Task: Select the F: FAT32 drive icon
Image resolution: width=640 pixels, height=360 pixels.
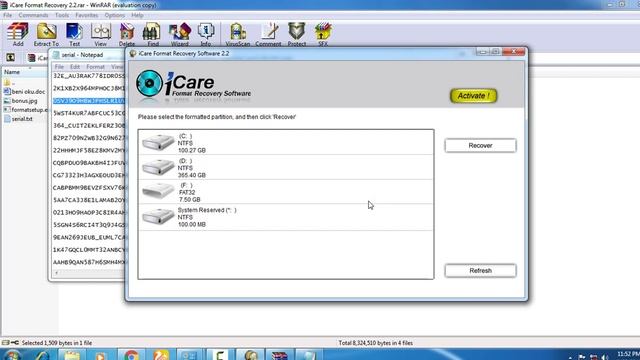Action: click(x=158, y=191)
